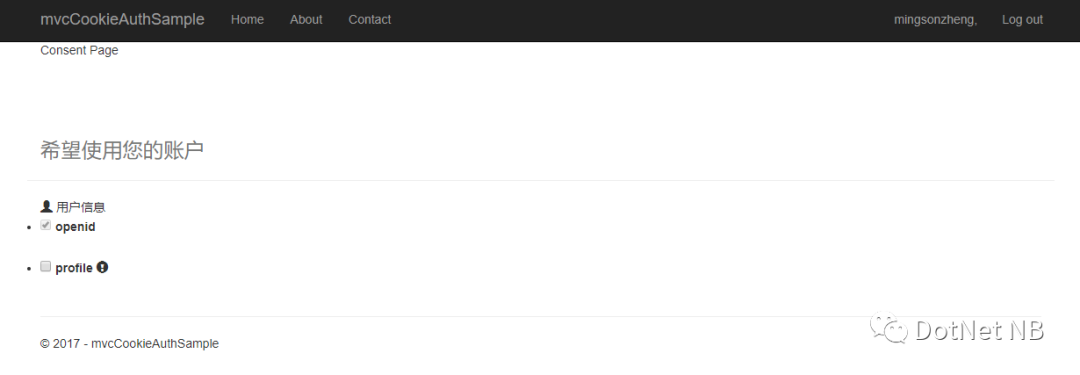Viewport: 1080px width, 375px height.
Task: Click the bullet point before openid
Action: 30,228
